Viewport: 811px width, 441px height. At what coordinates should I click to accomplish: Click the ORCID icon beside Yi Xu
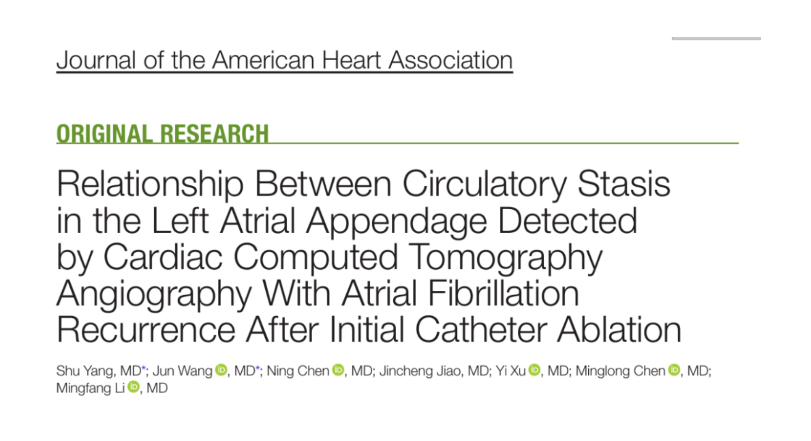(x=534, y=371)
